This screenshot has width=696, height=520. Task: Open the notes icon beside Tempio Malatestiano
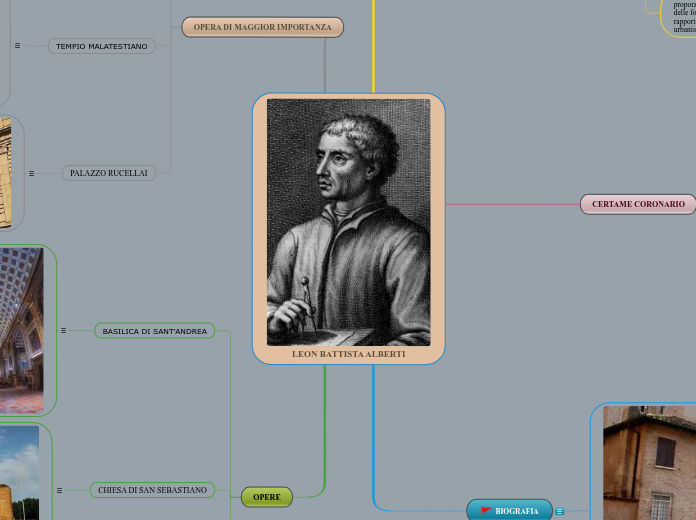click(17, 45)
